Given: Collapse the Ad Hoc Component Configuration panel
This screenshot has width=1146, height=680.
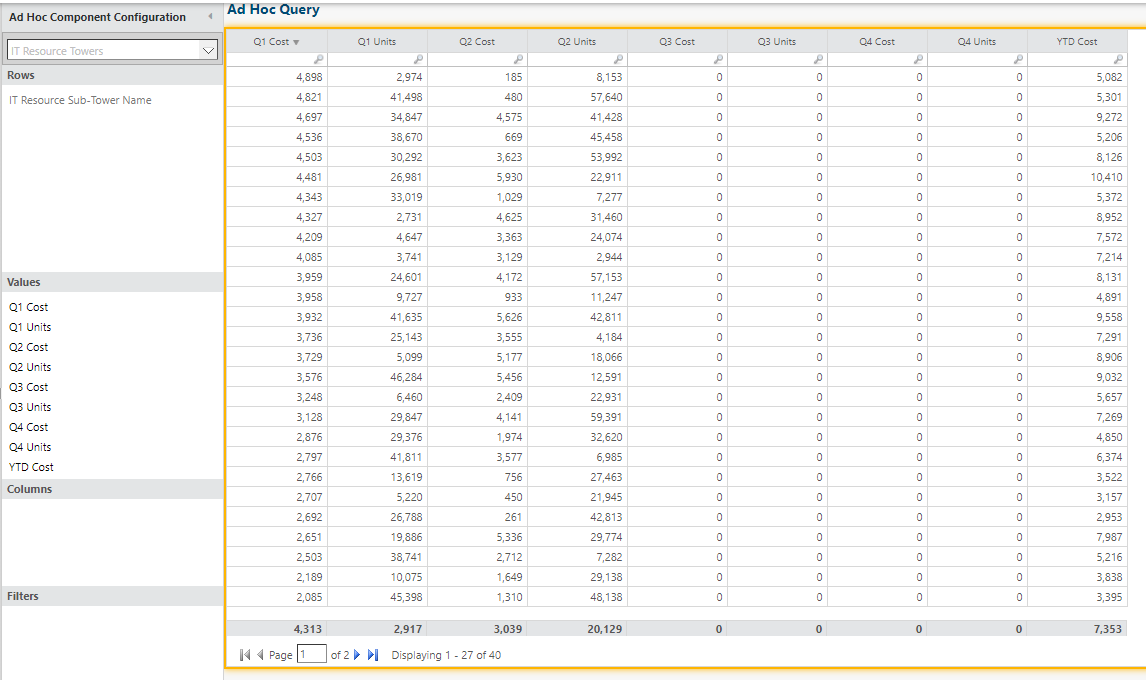Looking at the screenshot, I should pyautogui.click(x=210, y=16).
